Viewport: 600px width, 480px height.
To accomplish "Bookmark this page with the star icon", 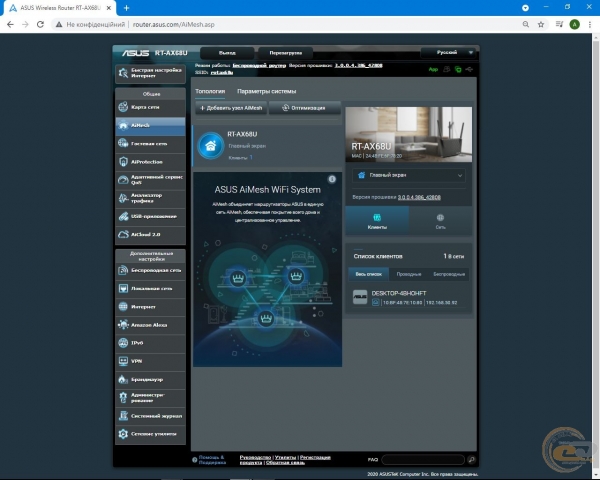I will tap(541, 24).
